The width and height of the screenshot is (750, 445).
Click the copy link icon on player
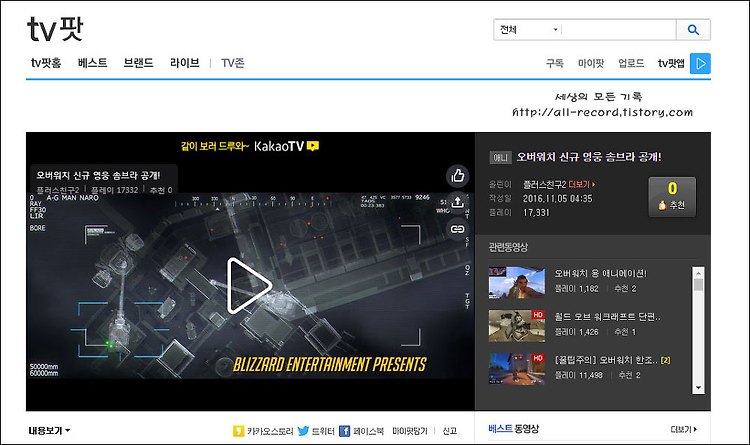click(x=458, y=229)
